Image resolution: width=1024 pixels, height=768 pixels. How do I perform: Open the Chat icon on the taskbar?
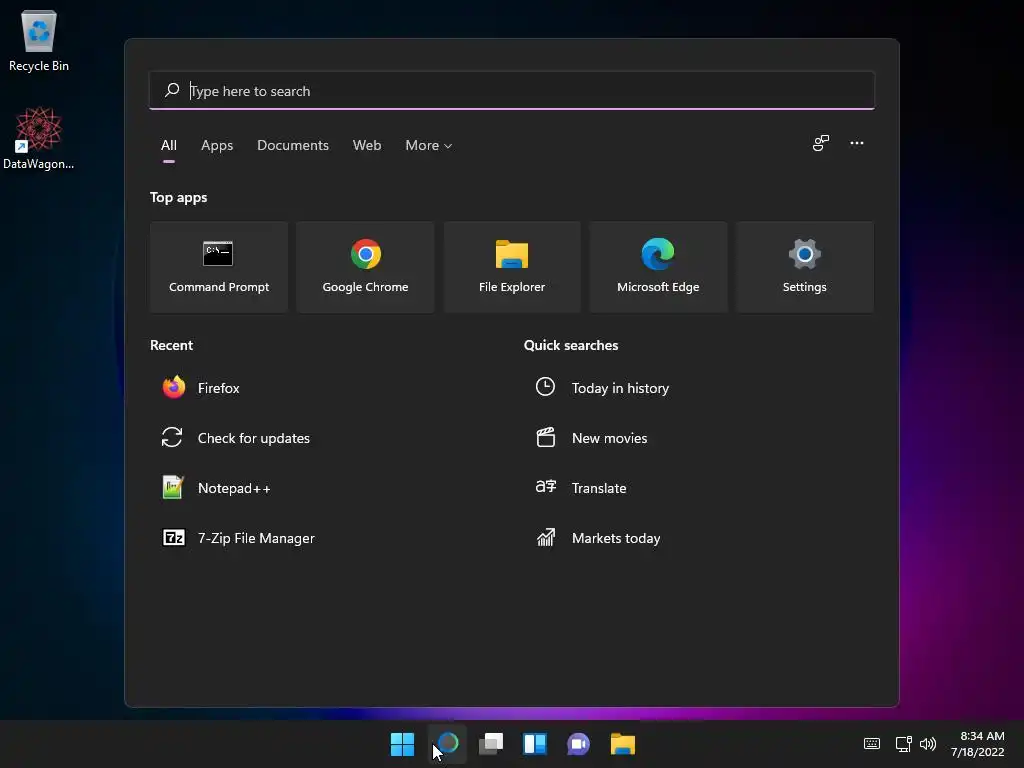pyautogui.click(x=579, y=744)
